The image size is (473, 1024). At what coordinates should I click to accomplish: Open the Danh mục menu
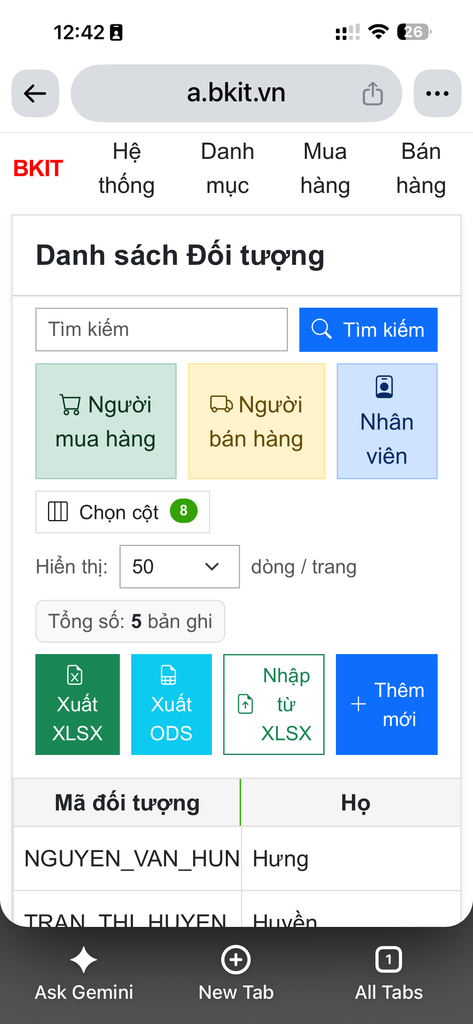click(x=227, y=168)
